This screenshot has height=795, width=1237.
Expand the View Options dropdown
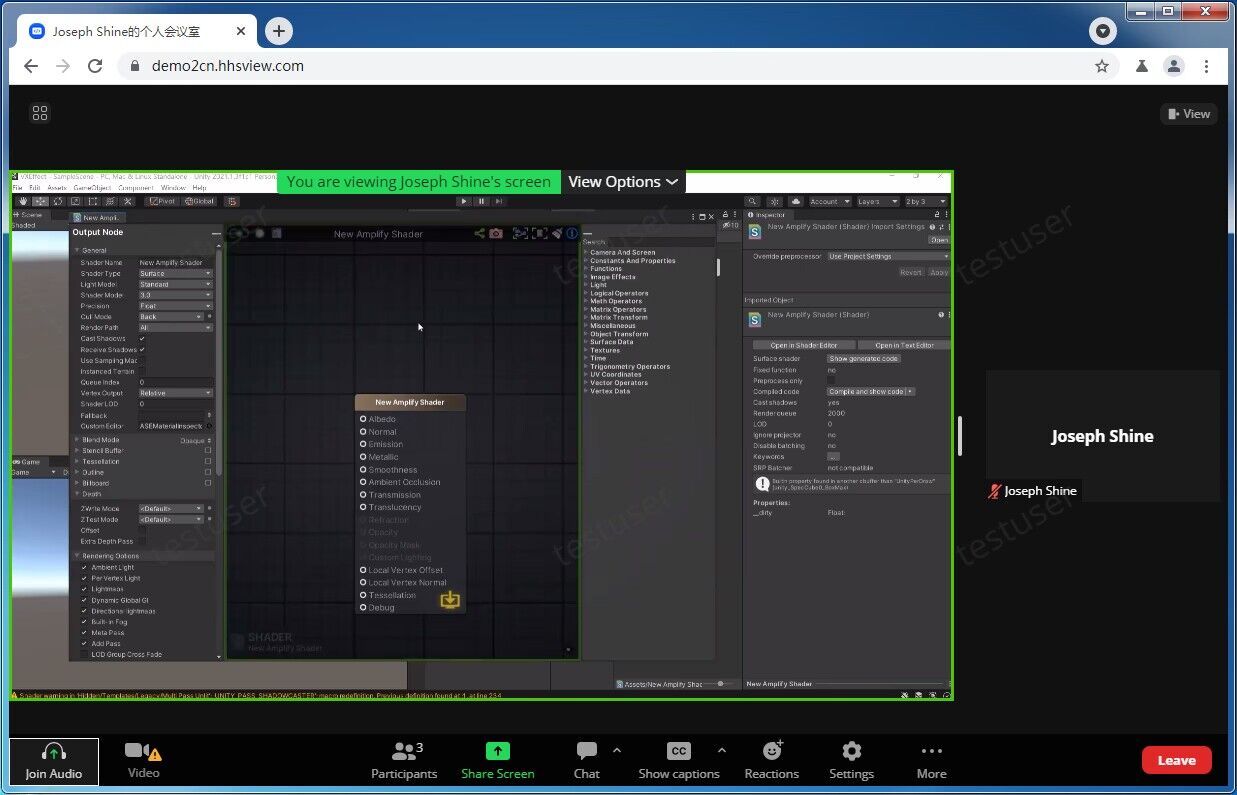623,182
